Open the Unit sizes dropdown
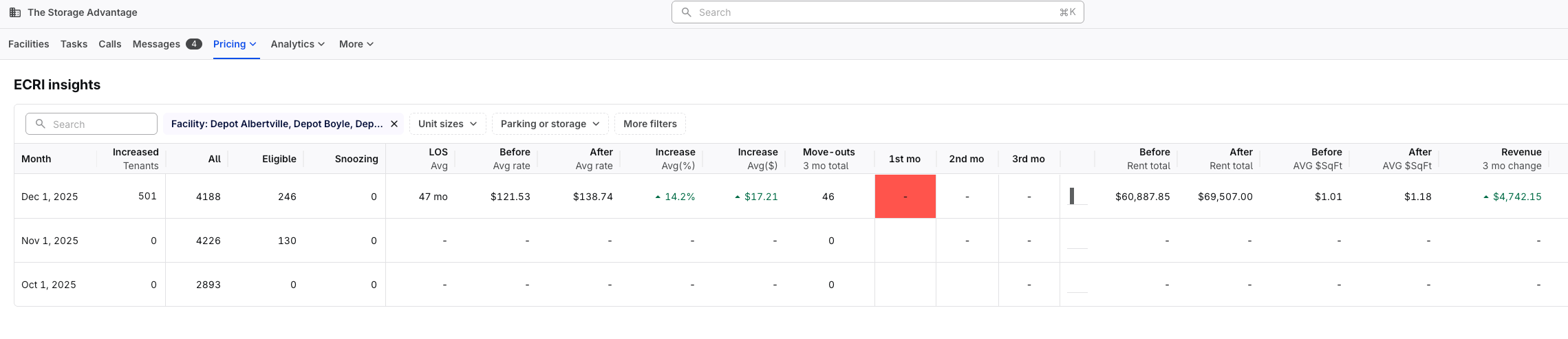The width and height of the screenshot is (1568, 339). pos(447,124)
